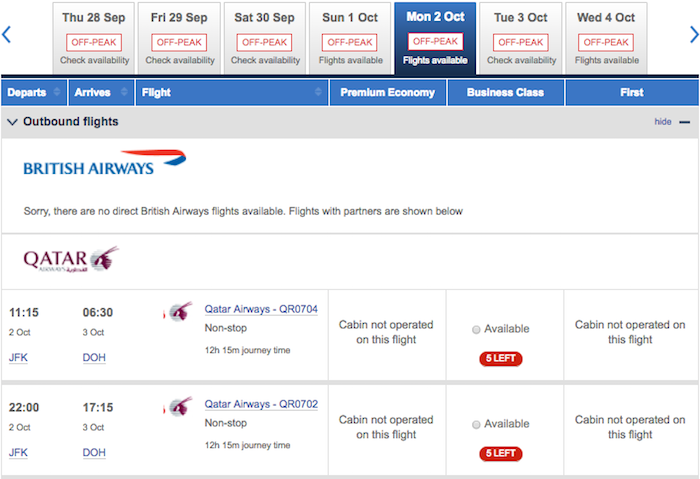700x479 pixels.
Task: Select the Thu 28 Sep date tab
Action: (94, 38)
